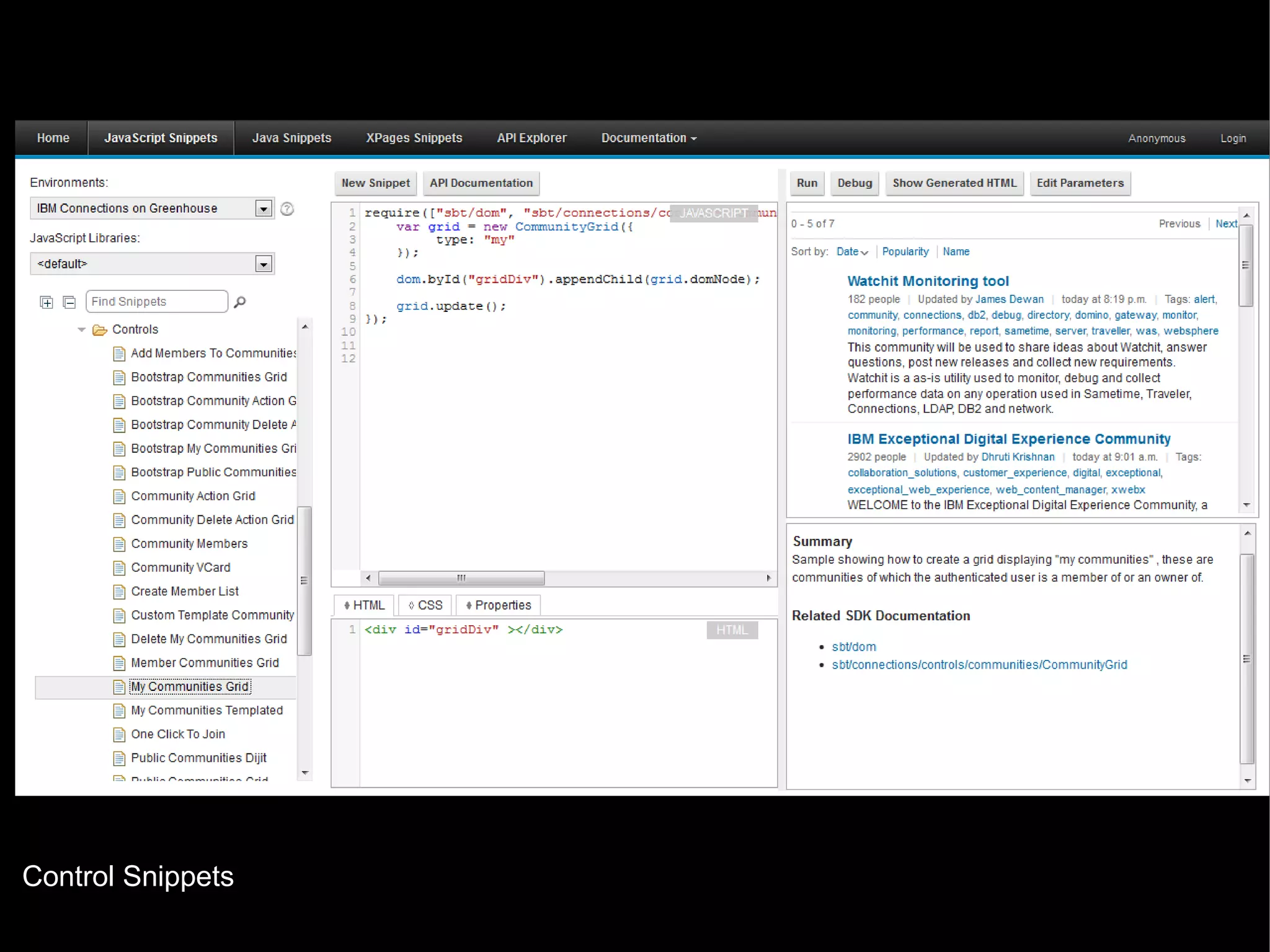Viewport: 1270px width, 952px height.
Task: Click document icon for My Communities Grid
Action: (120, 687)
